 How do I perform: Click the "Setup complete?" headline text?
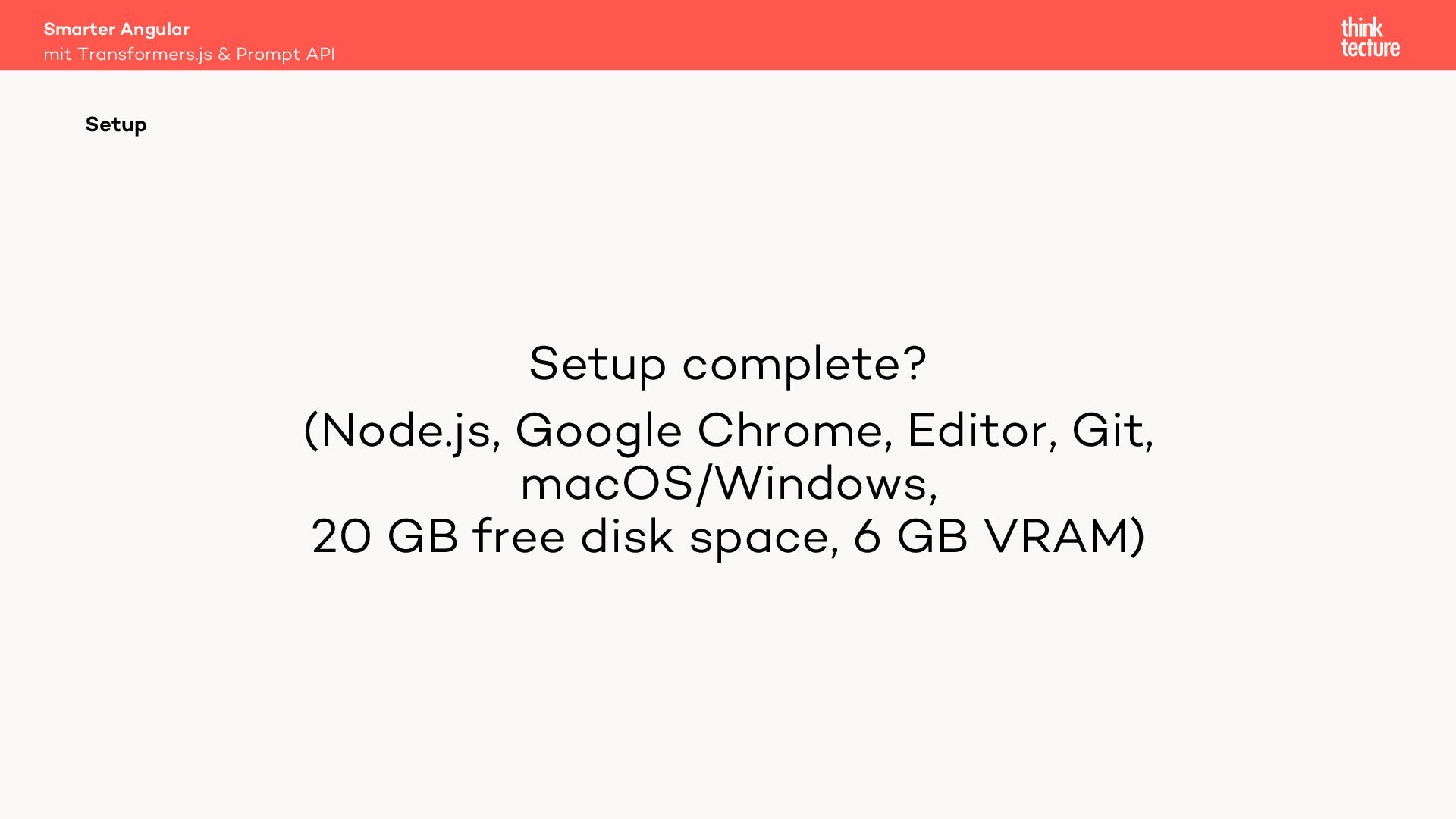coord(728,364)
